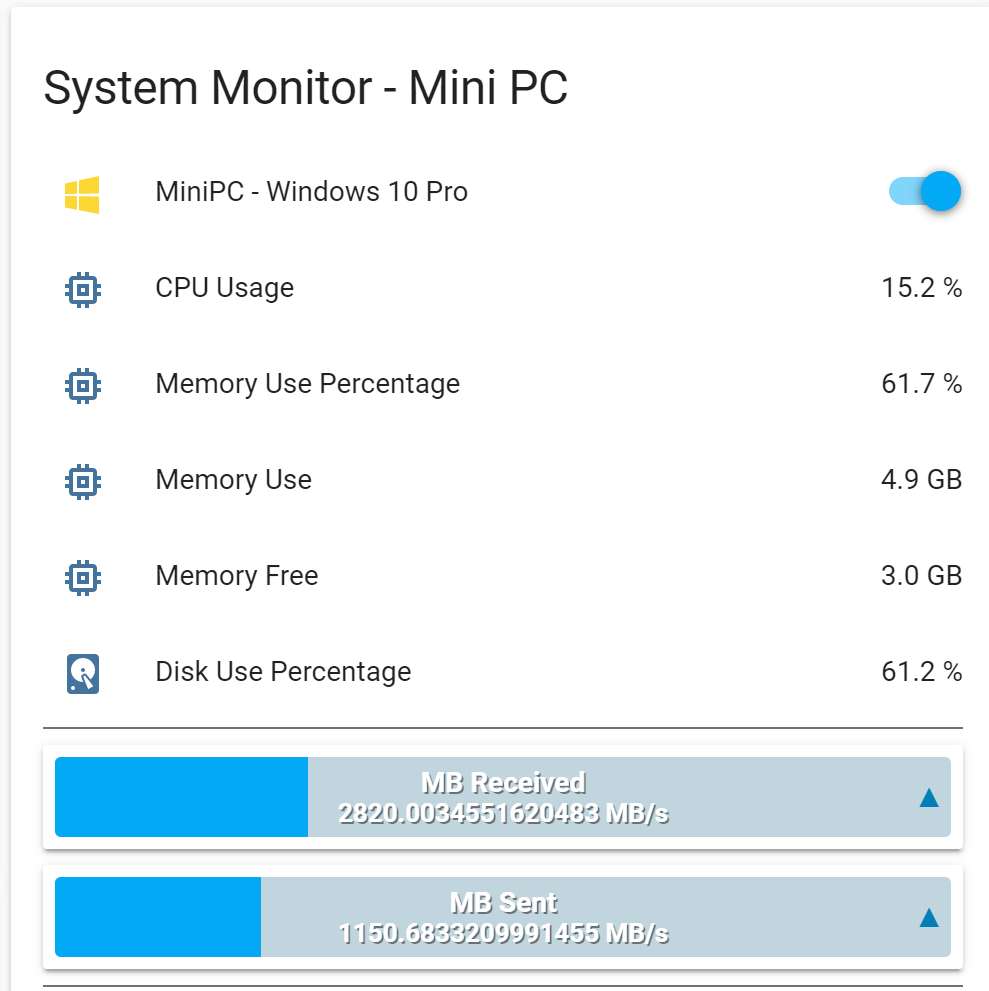Click the MiniPC - Windows 10 Pro label
Image resolution: width=989 pixels, height=991 pixels.
click(311, 192)
